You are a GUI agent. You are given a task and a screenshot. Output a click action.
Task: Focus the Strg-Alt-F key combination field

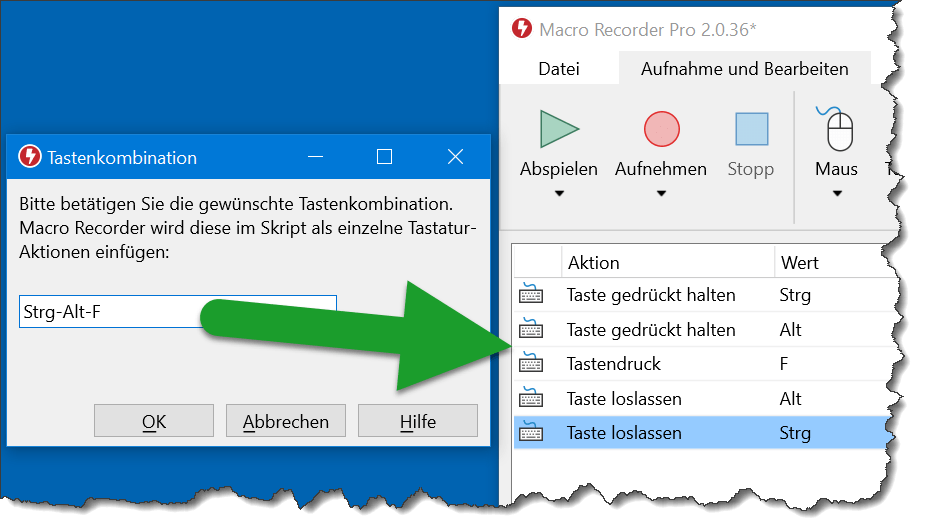pos(177,312)
